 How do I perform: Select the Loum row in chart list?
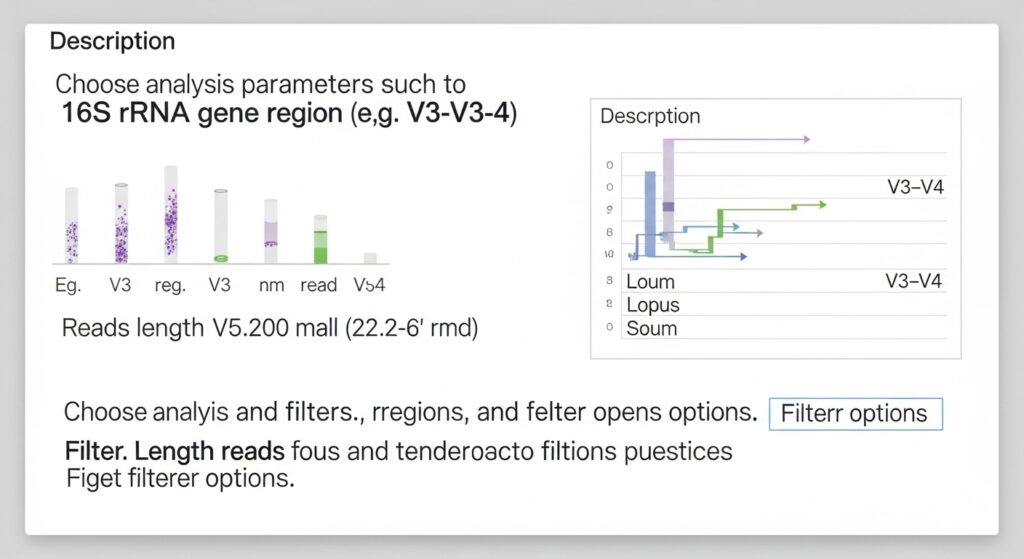point(651,282)
